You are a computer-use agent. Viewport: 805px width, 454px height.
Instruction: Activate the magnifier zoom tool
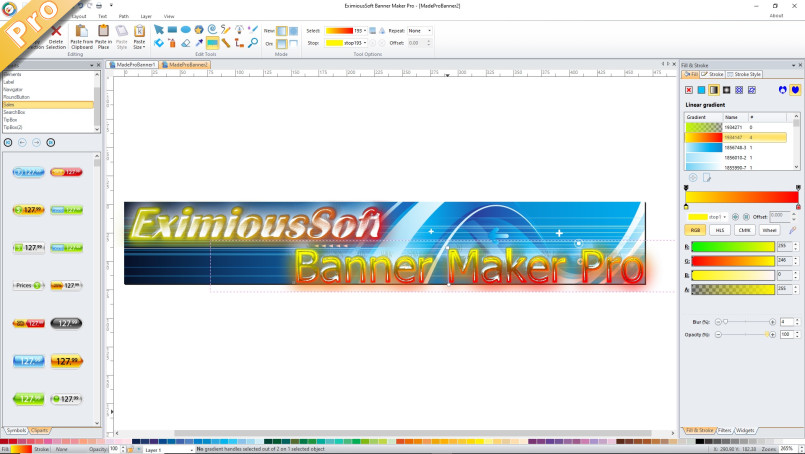coord(253,43)
